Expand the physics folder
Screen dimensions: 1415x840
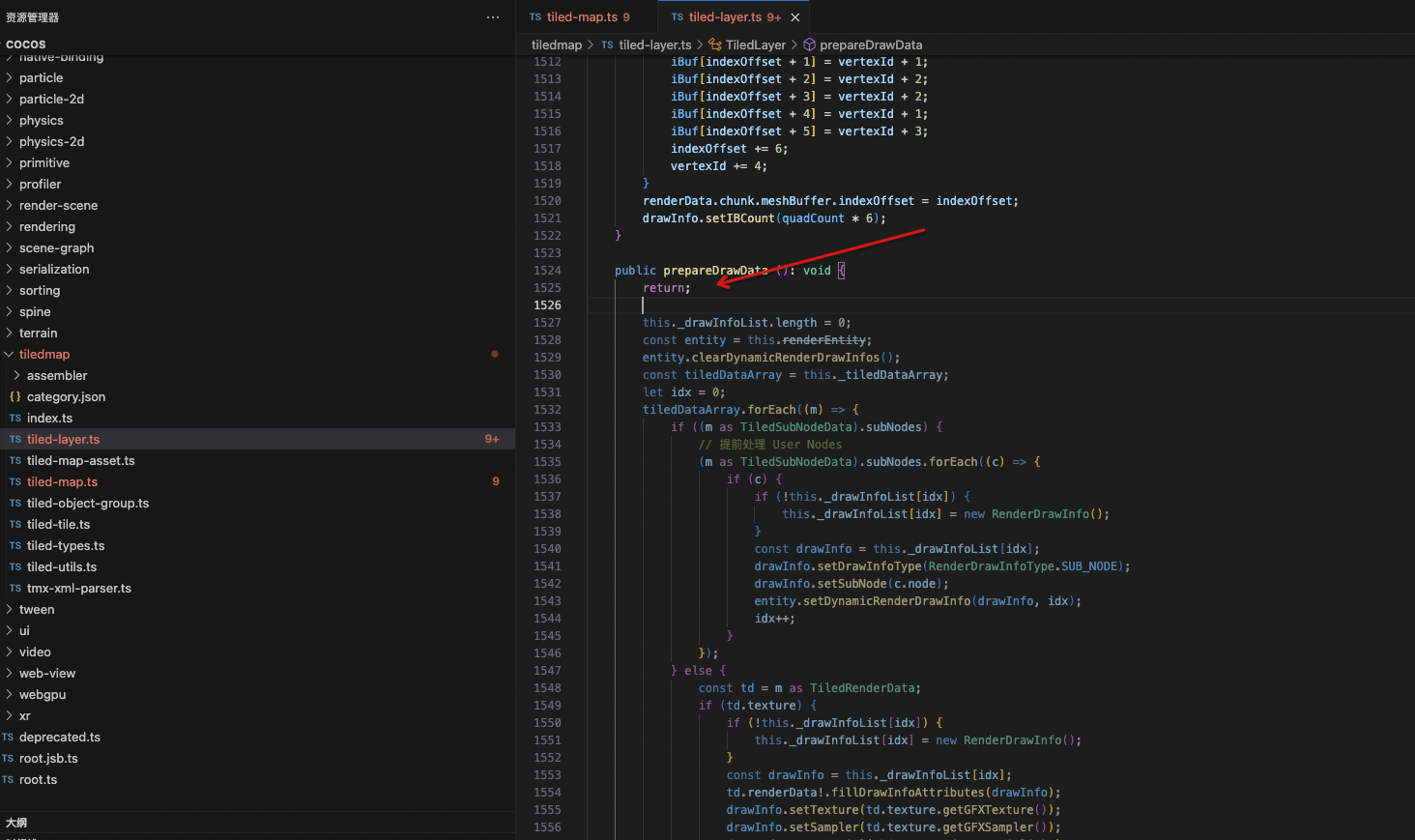coord(257,121)
